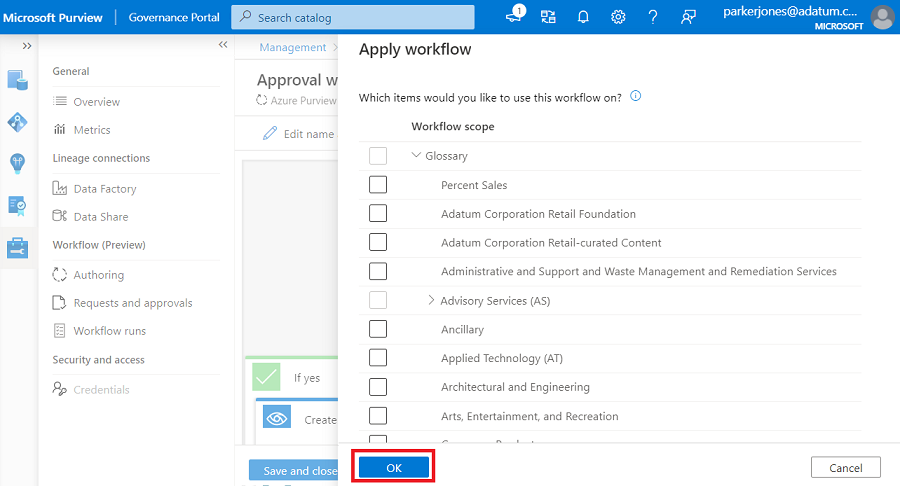
Task: Click the Credentials person-key icon
Action: (60, 389)
